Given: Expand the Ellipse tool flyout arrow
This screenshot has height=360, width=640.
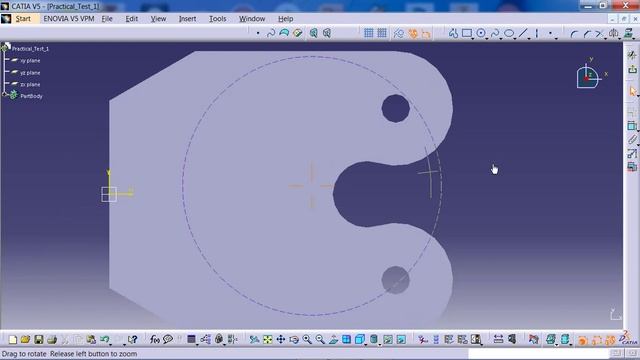Looking at the screenshot, I should (x=515, y=38).
